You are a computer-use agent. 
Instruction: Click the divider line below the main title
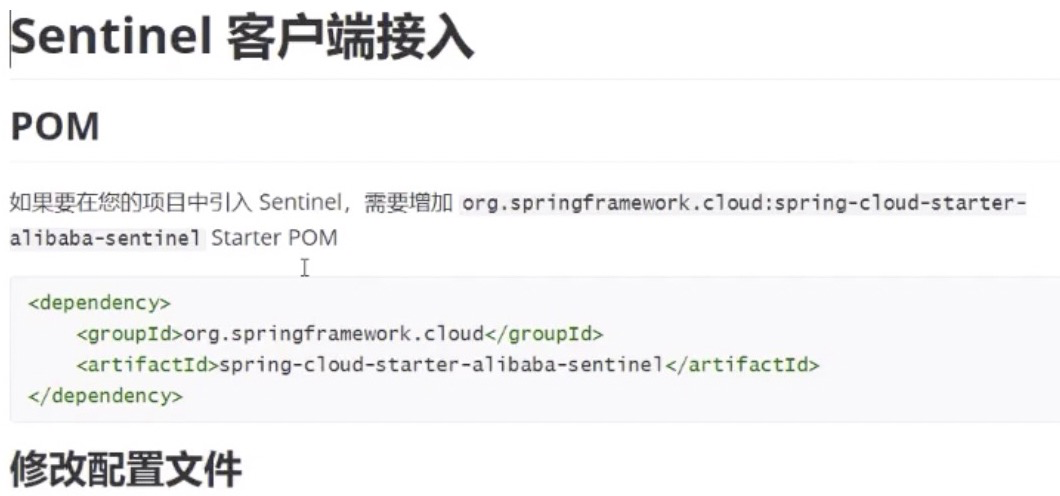(x=535, y=79)
